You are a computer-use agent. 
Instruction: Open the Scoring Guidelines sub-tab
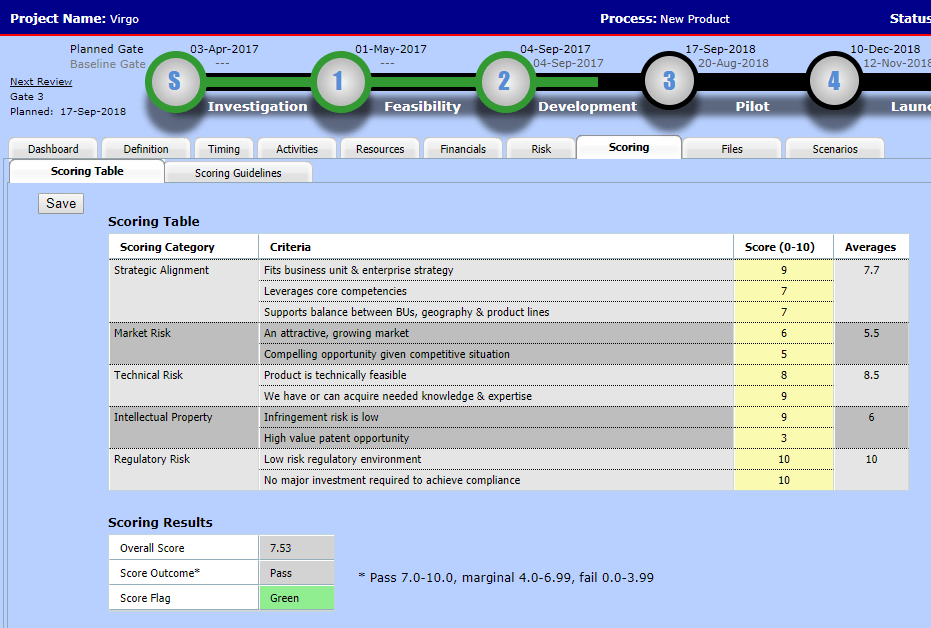(x=238, y=173)
